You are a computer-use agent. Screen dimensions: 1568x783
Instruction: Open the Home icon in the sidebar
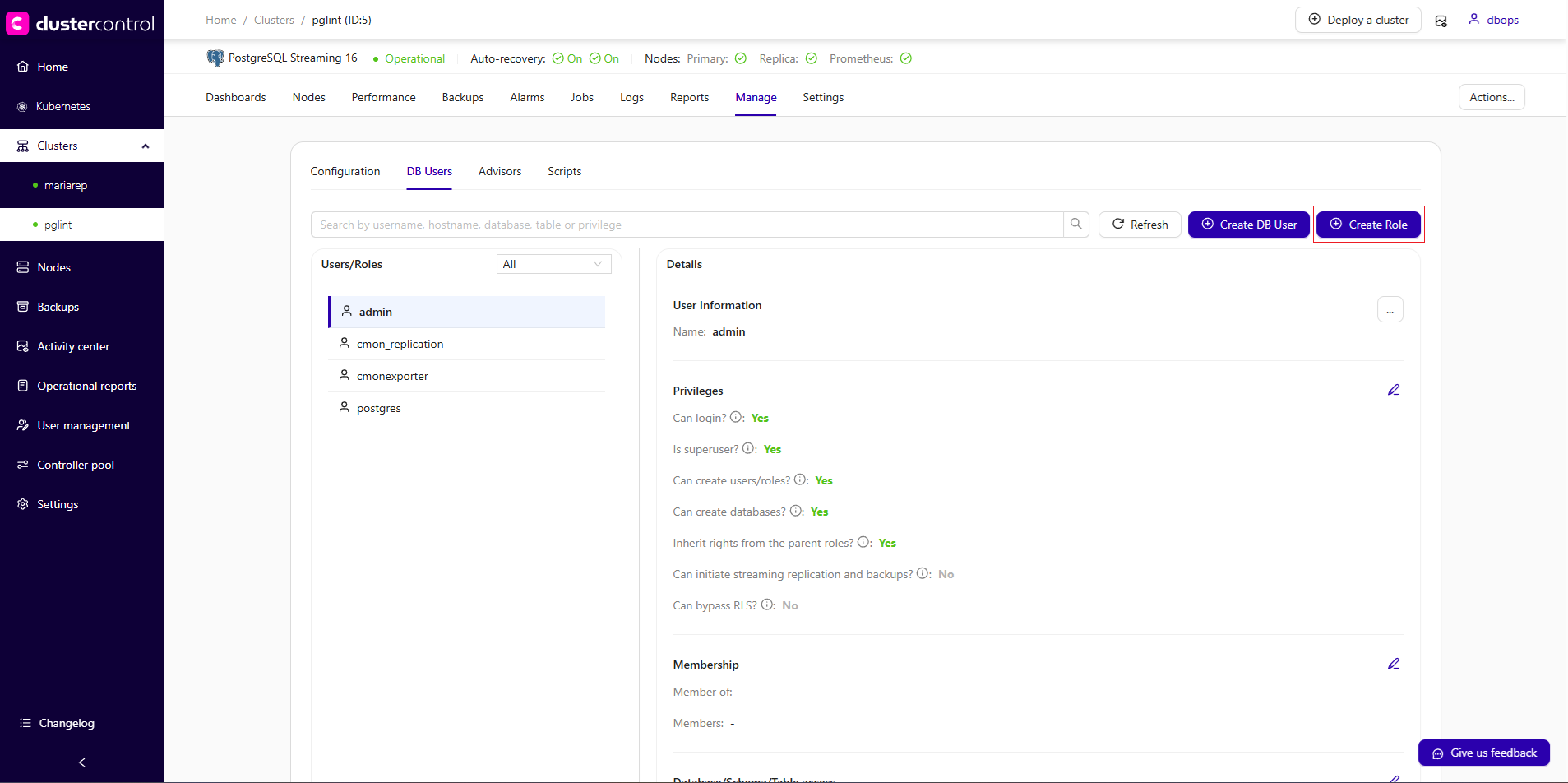pyautogui.click(x=23, y=67)
